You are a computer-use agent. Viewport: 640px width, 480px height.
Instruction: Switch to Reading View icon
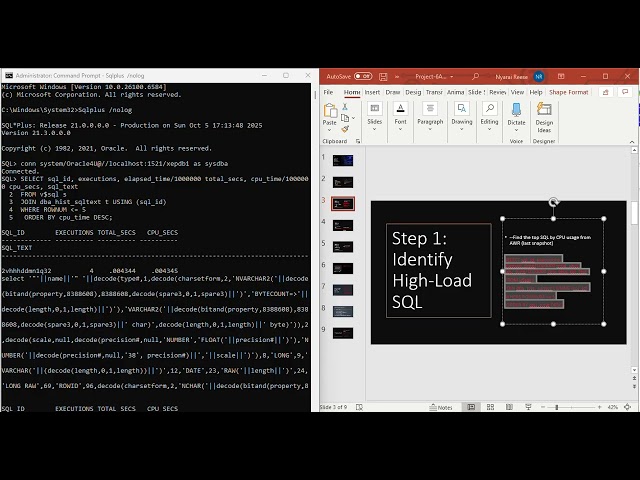509,407
